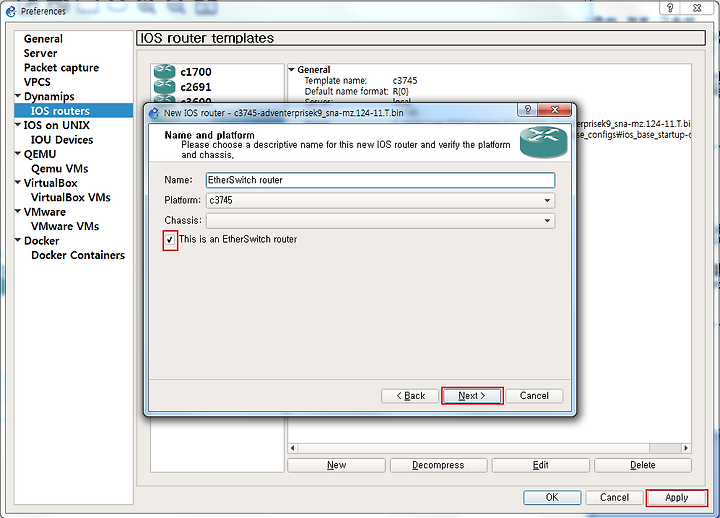Click the large router icon in wizard header
Image resolution: width=720 pixels, height=518 pixels.
click(x=543, y=142)
